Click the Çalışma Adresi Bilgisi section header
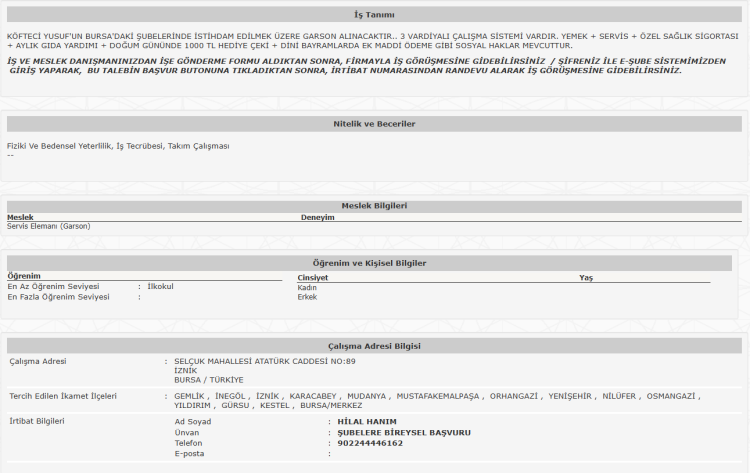The height and width of the screenshot is (473, 750). (374, 345)
